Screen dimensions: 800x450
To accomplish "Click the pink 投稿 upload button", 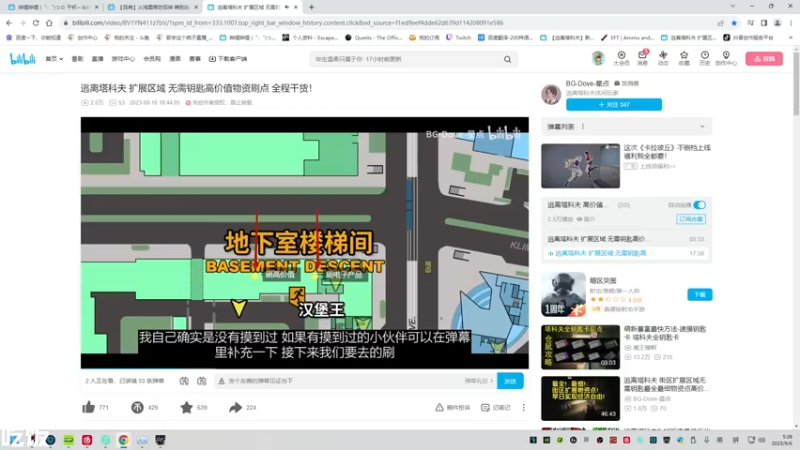I will [764, 59].
